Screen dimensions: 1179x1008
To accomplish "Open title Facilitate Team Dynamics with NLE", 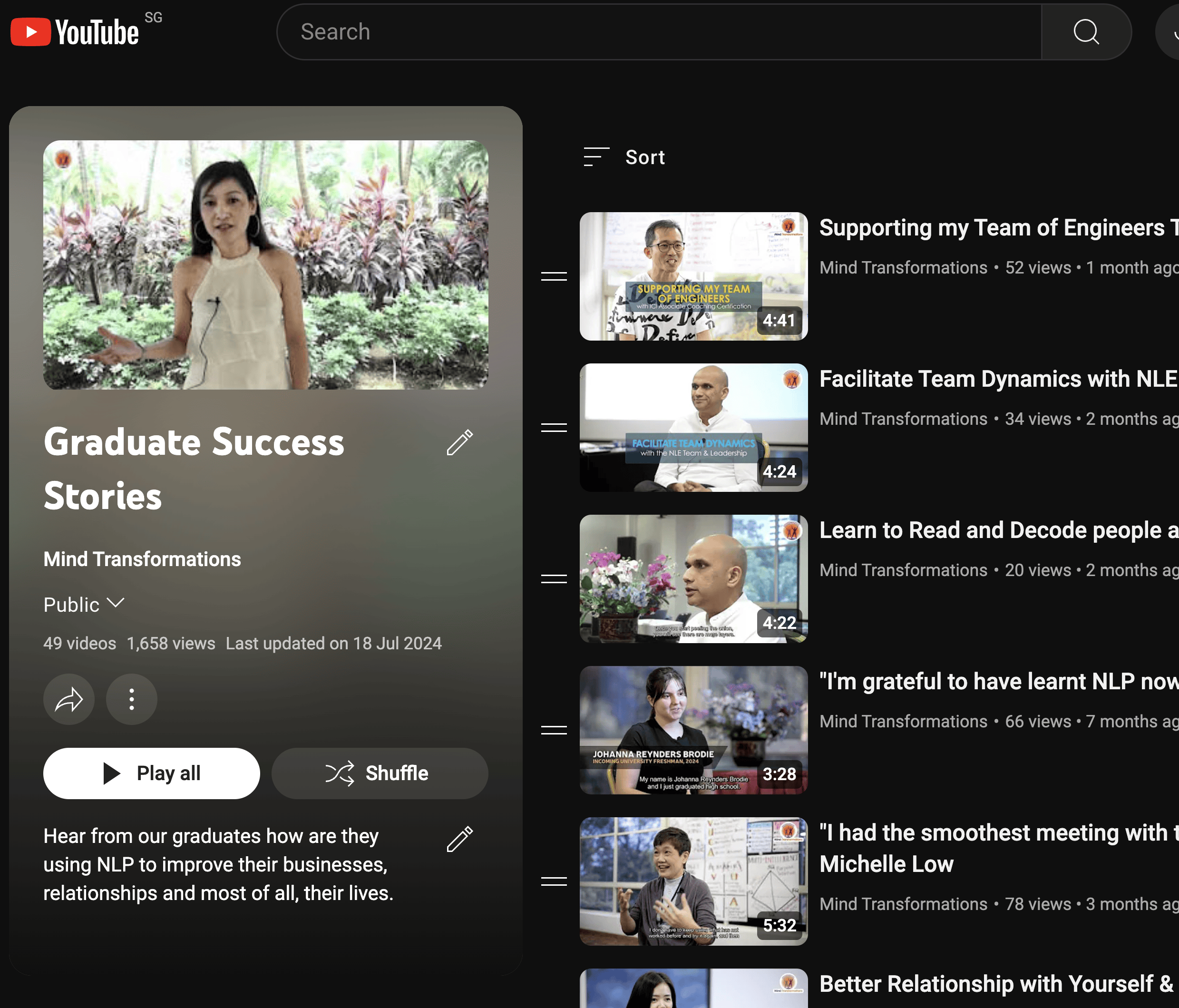I will click(999, 379).
